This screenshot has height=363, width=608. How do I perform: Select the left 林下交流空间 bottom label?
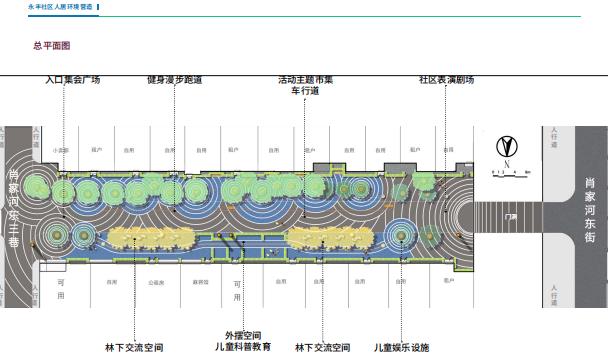tap(134, 347)
